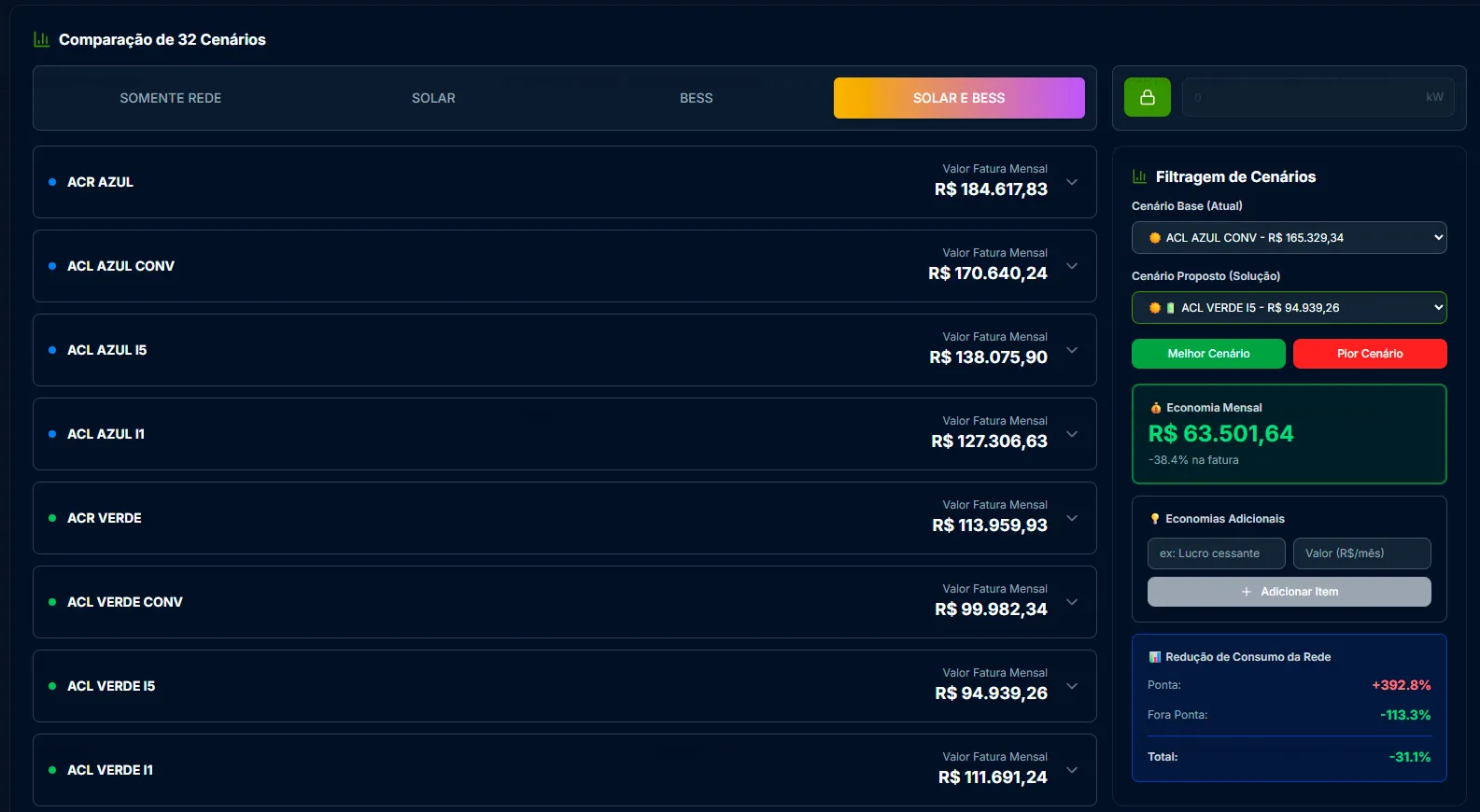Switch to the SOMENTE REDE tab
The image size is (1480, 812).
171,98
